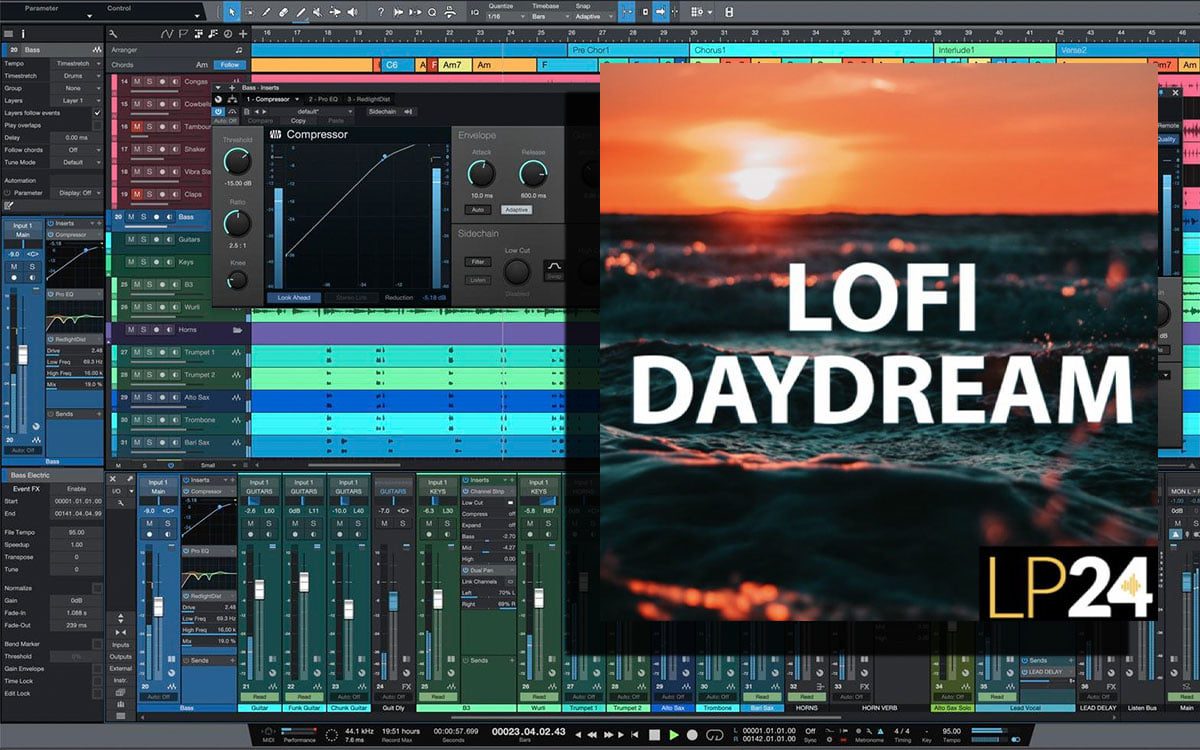Open the tempo track clock icon
The image size is (1200, 750).
pos(228,33)
